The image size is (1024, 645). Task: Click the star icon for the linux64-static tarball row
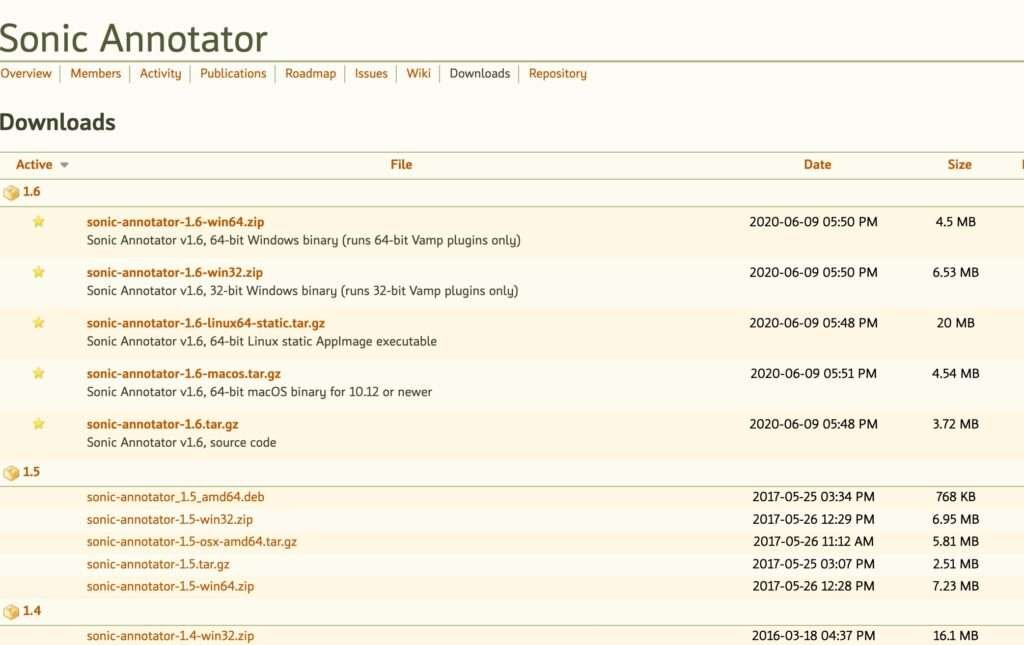coord(39,322)
